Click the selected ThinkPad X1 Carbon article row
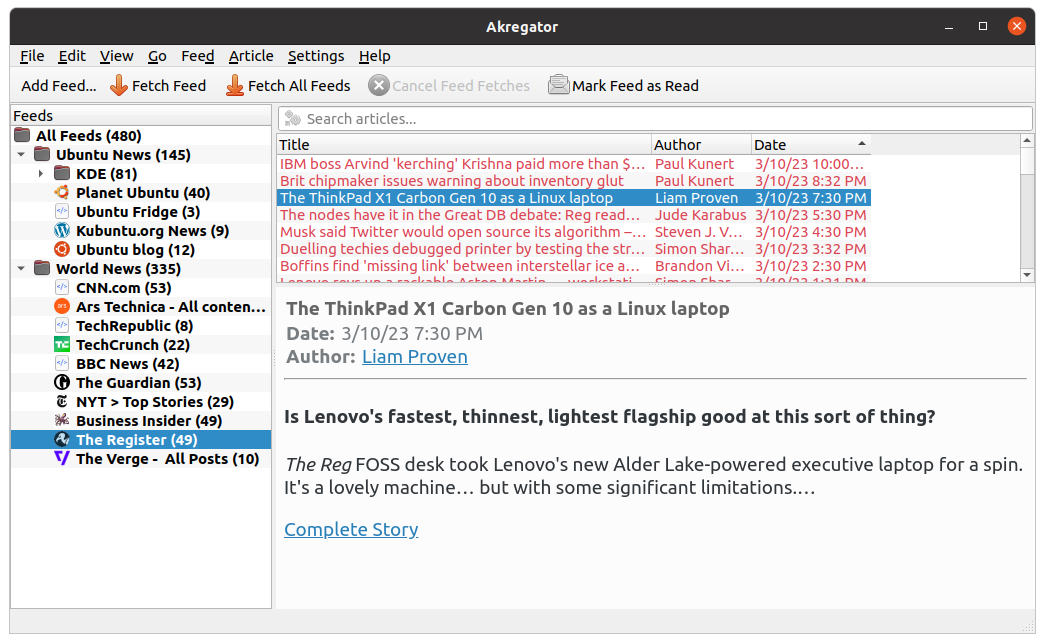Screen dimensions: 1045x643 click(574, 198)
